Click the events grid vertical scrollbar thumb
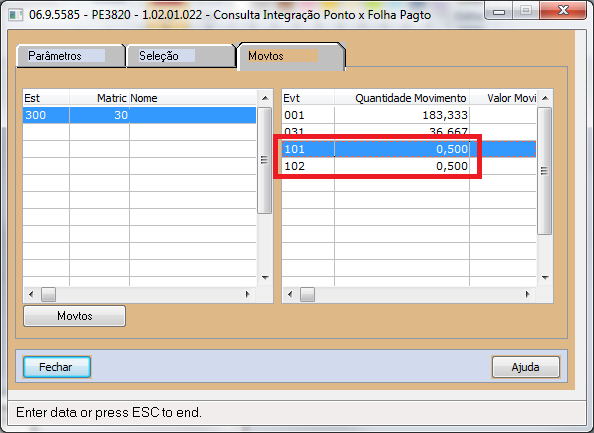 pos(545,171)
